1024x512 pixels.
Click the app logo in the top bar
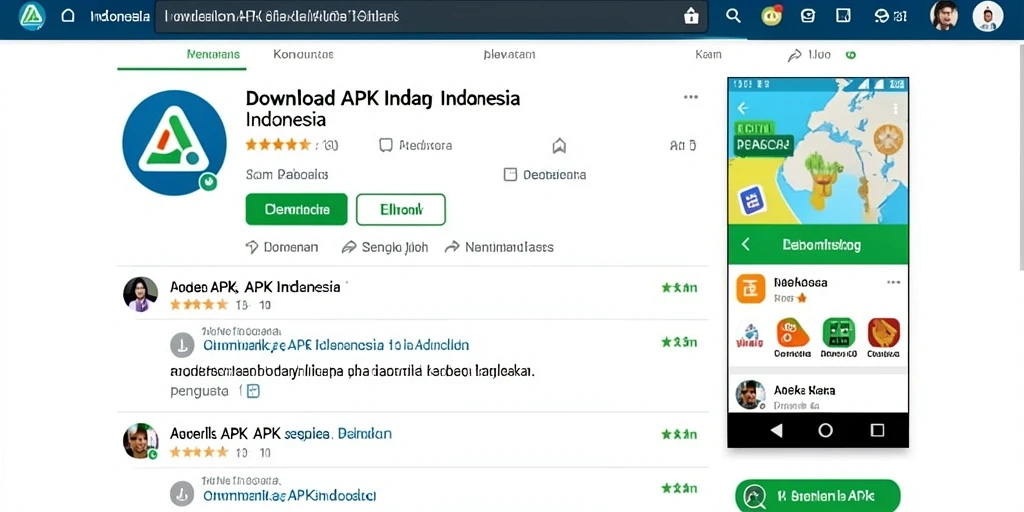coord(32,16)
